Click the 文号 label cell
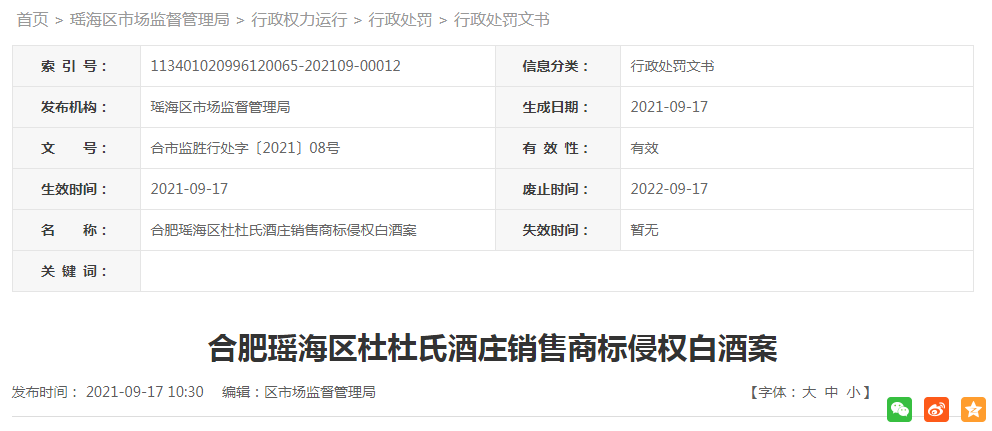Image resolution: width=992 pixels, height=431 pixels. point(77,148)
